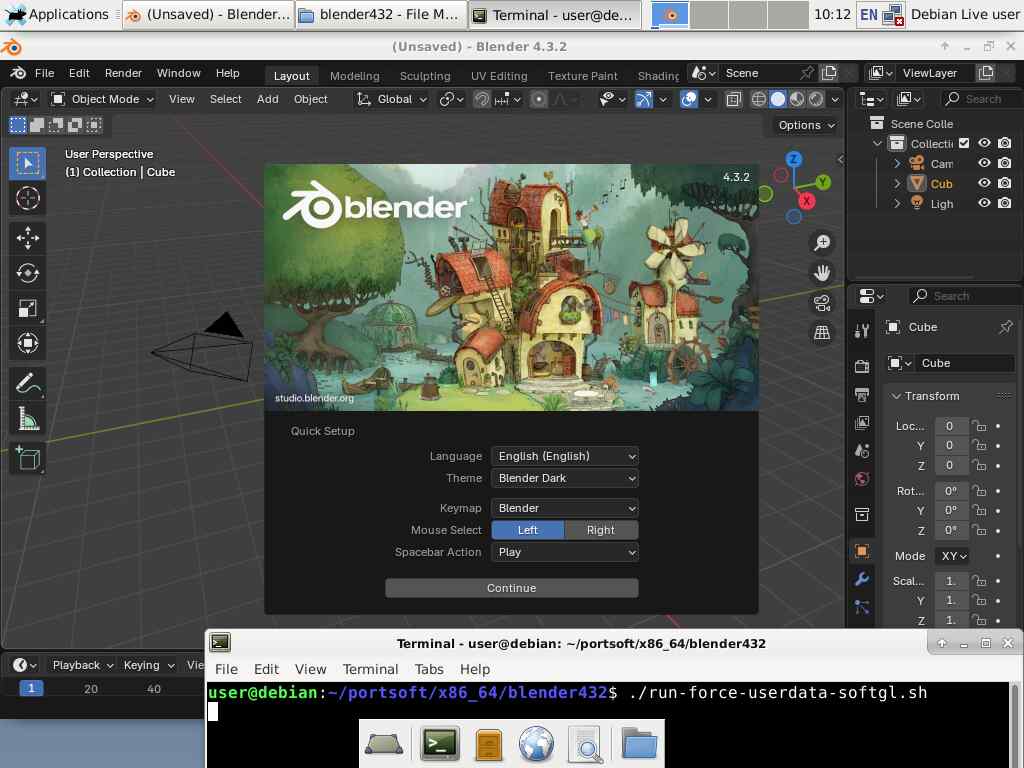The width and height of the screenshot is (1024, 768).
Task: Click the Continue button
Action: click(511, 588)
